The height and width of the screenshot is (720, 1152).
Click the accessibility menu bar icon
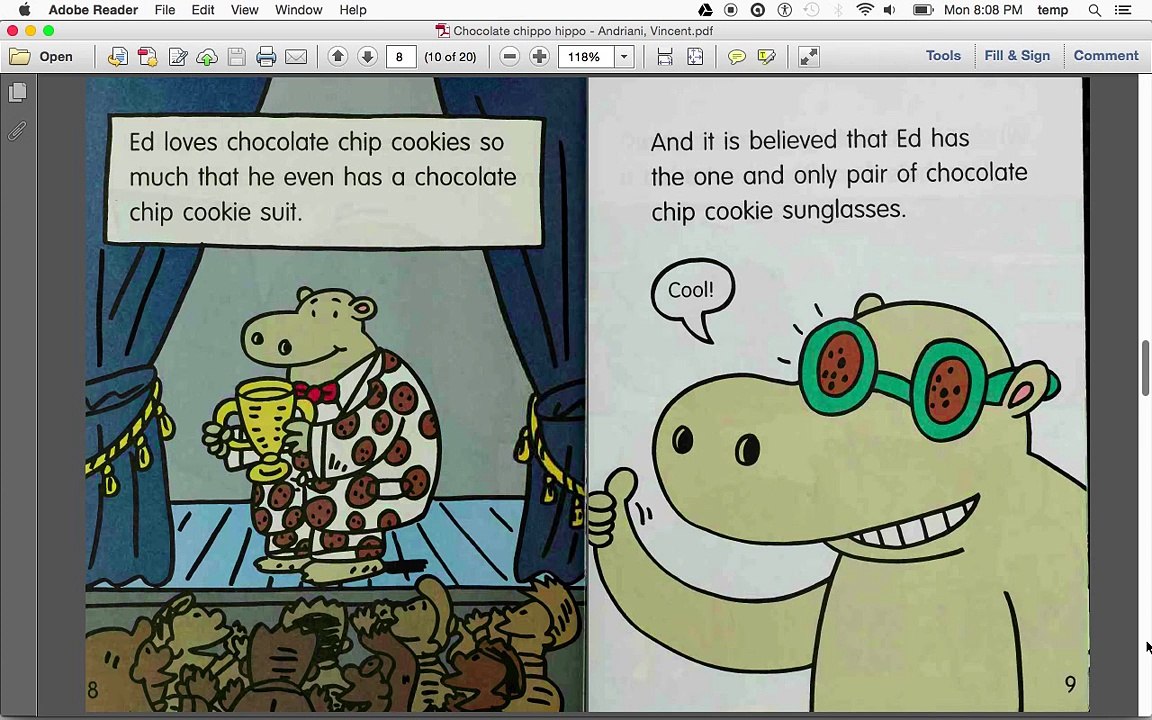click(785, 10)
